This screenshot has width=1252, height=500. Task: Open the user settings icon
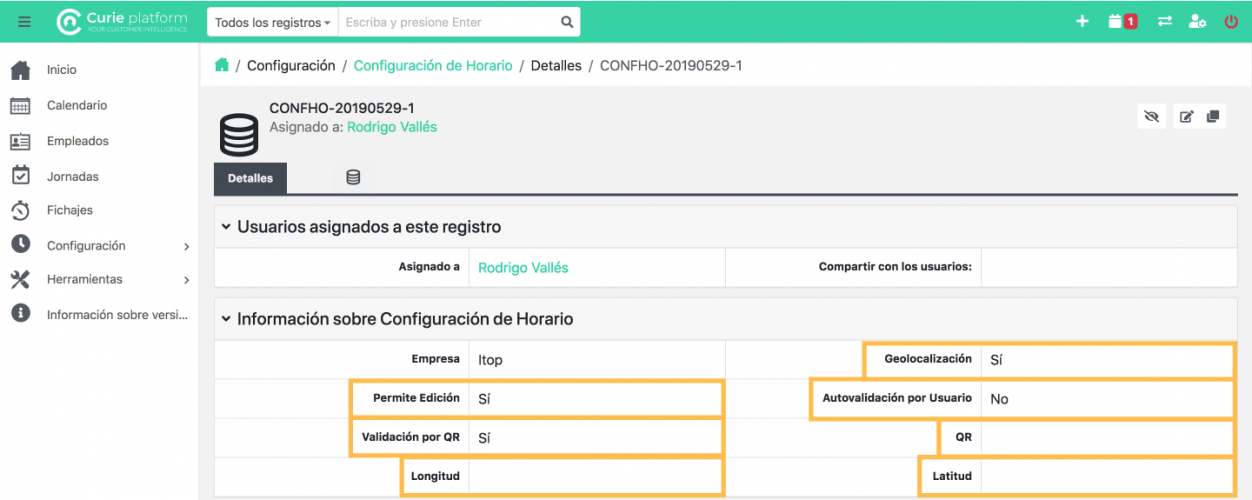point(1197,21)
